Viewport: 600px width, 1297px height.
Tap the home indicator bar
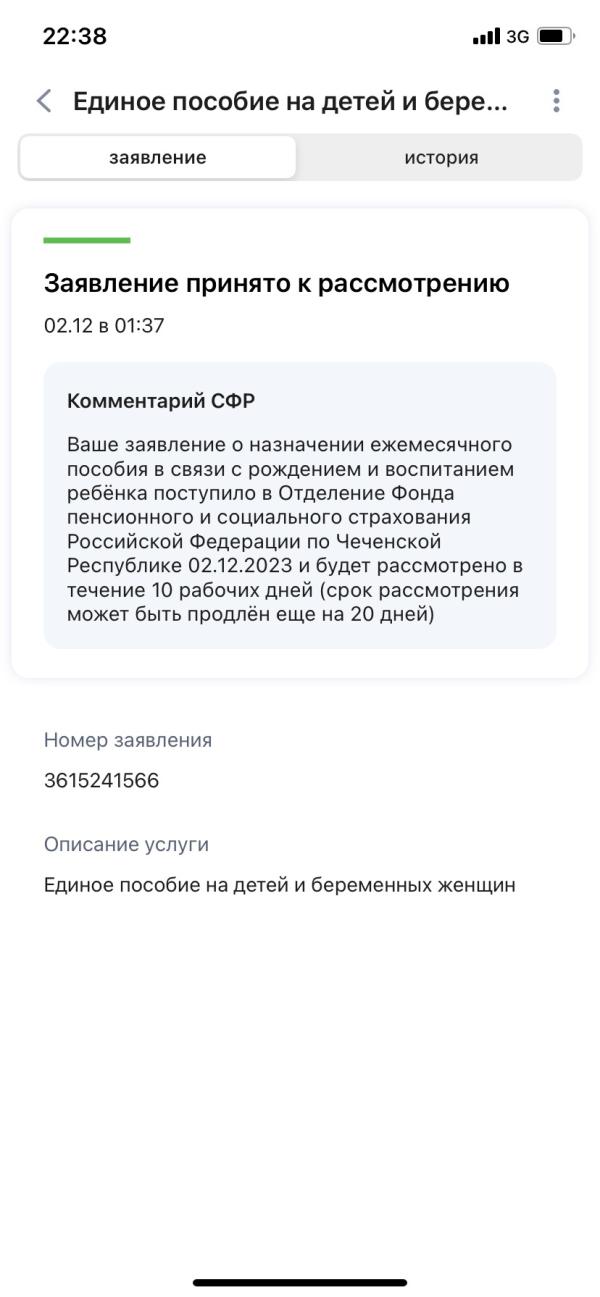300,1283
